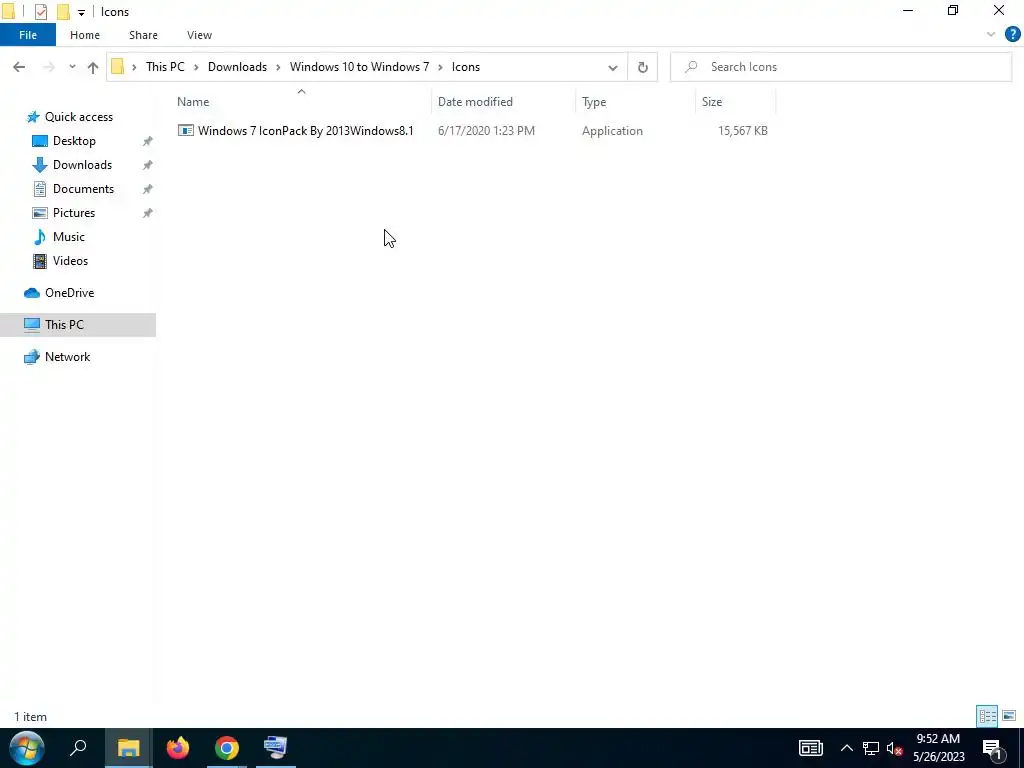Screen dimensions: 1024x768
Task: Jump to Windows 10 to Windows 7 folder
Action: point(359,67)
